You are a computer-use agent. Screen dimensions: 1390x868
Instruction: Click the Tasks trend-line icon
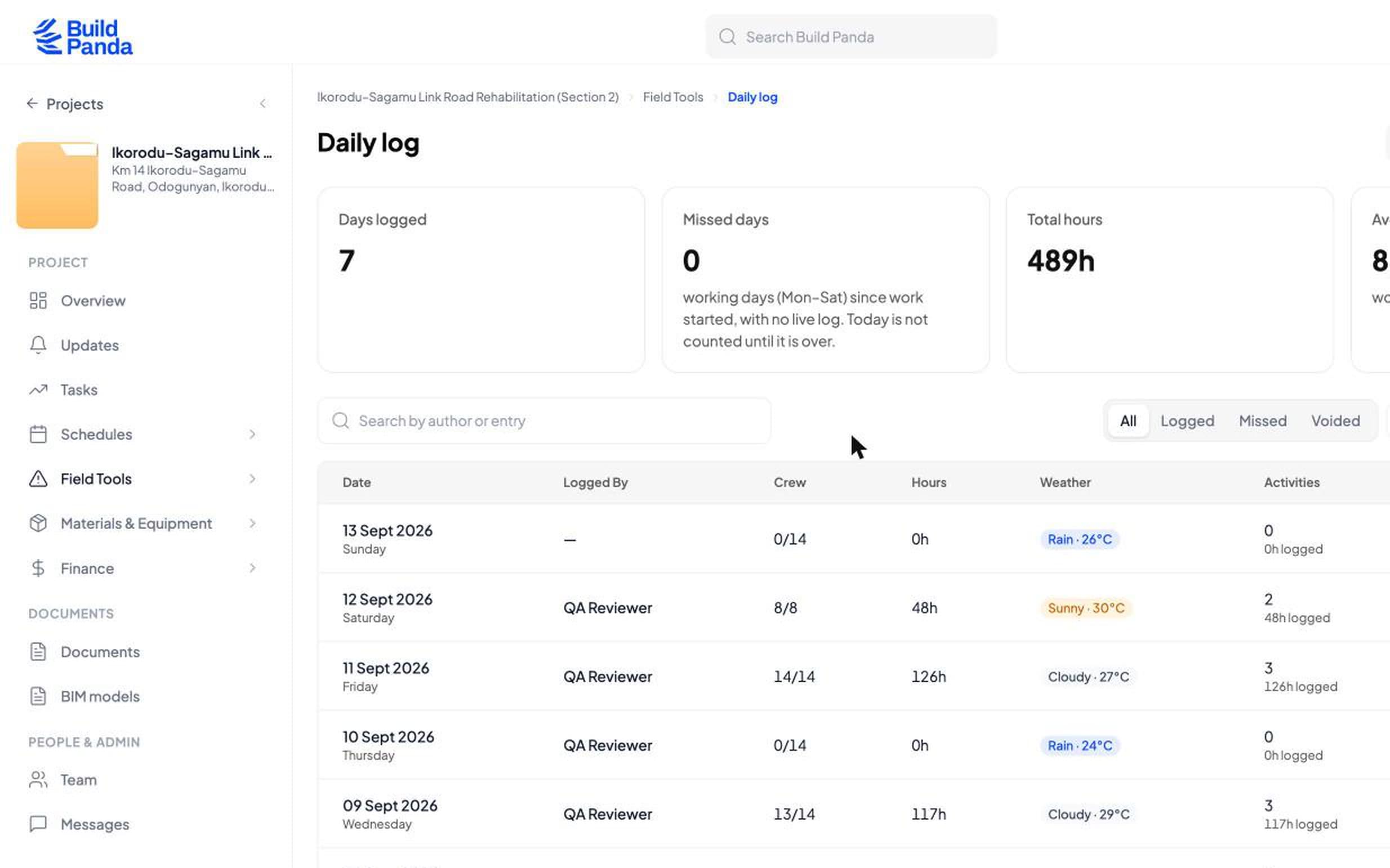(x=38, y=390)
